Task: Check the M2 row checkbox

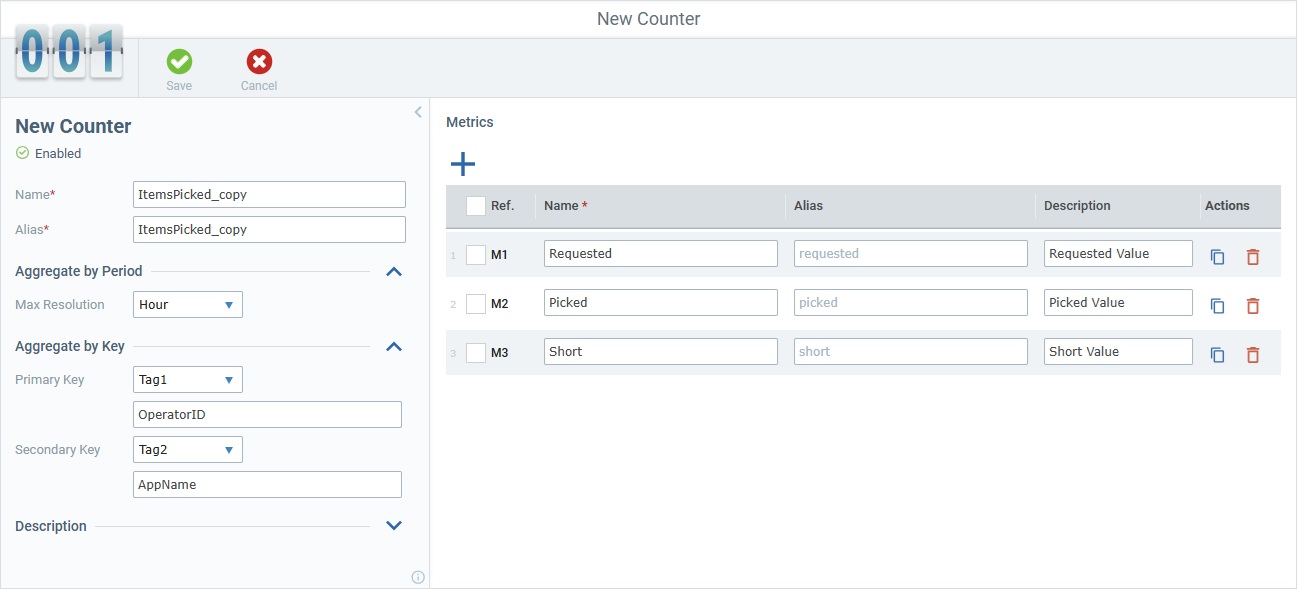Action: 476,303
